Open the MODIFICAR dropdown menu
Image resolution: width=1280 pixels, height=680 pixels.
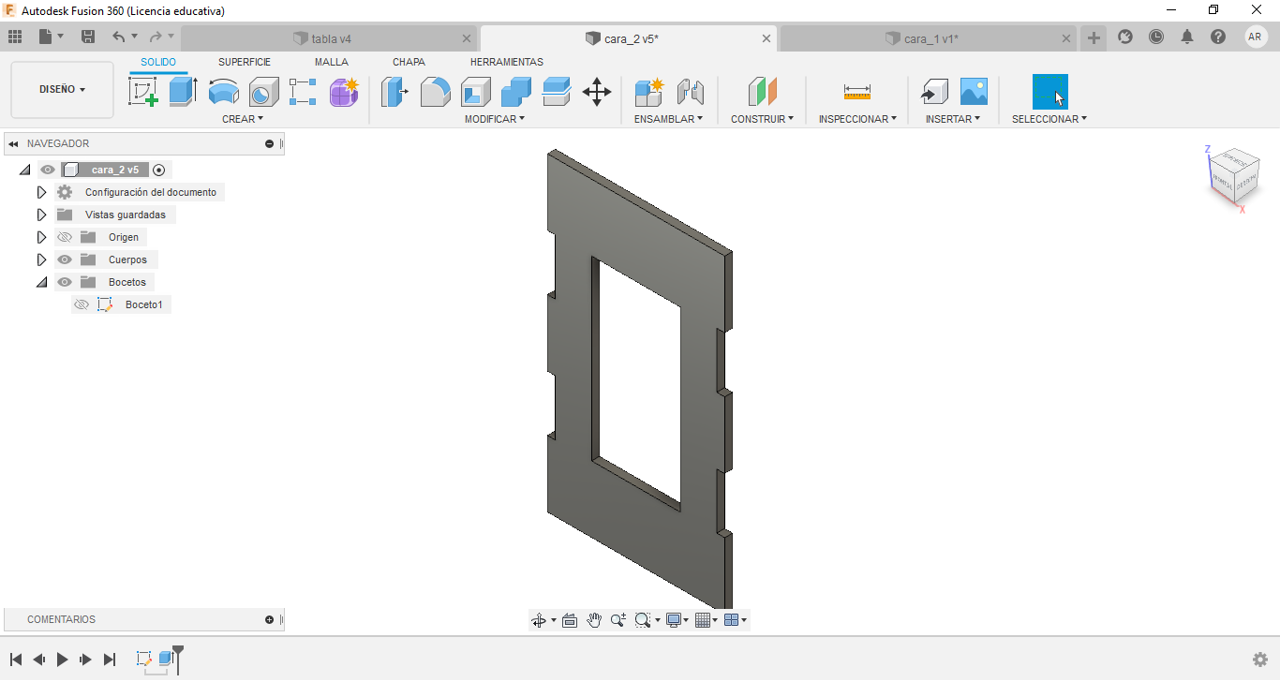click(x=494, y=119)
